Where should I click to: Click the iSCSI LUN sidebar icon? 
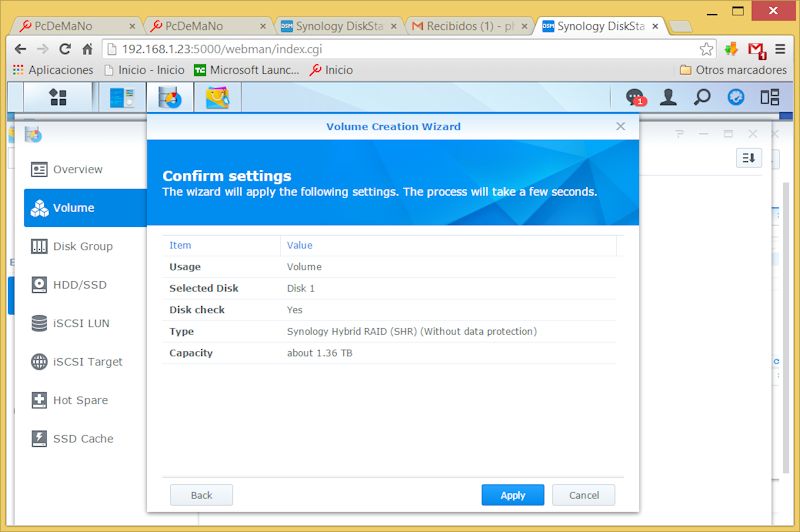click(x=39, y=323)
